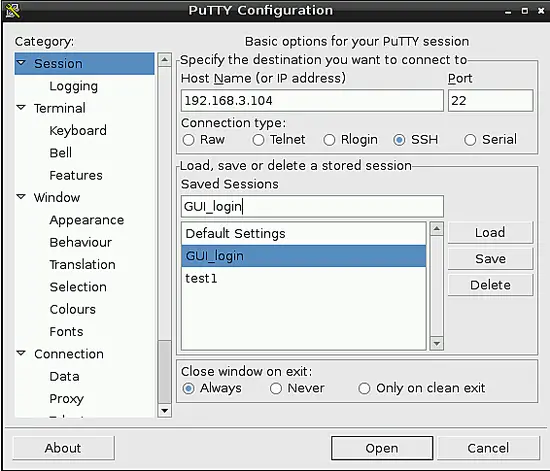This screenshot has height=471, width=550.
Task: Click the category scrollbar up arrow
Action: click(x=165, y=59)
